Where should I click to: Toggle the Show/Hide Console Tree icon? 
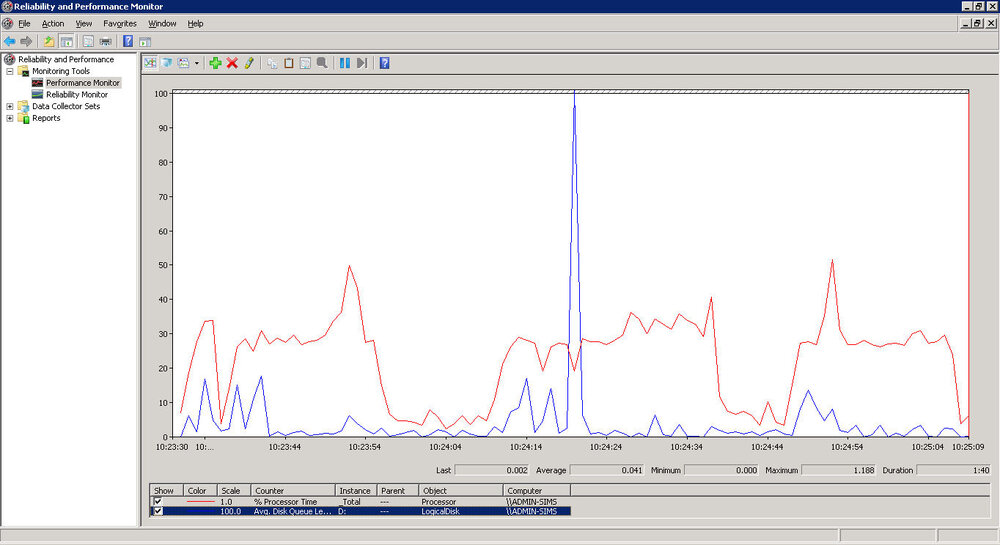click(66, 41)
